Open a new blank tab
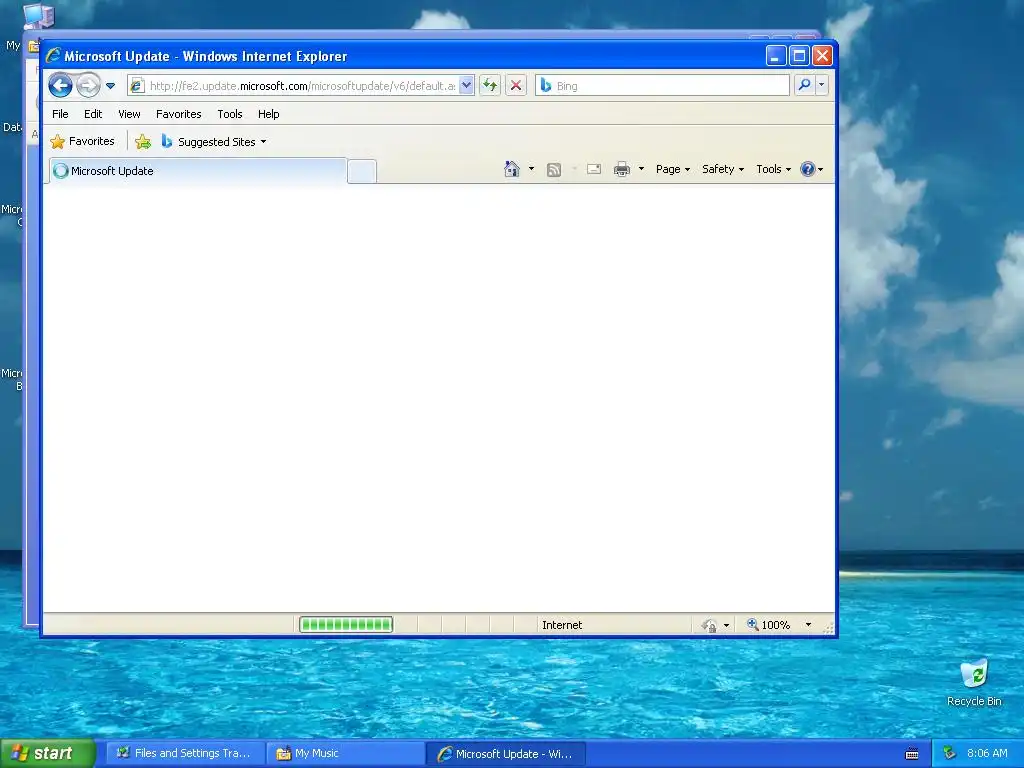The height and width of the screenshot is (768, 1024). click(x=362, y=171)
